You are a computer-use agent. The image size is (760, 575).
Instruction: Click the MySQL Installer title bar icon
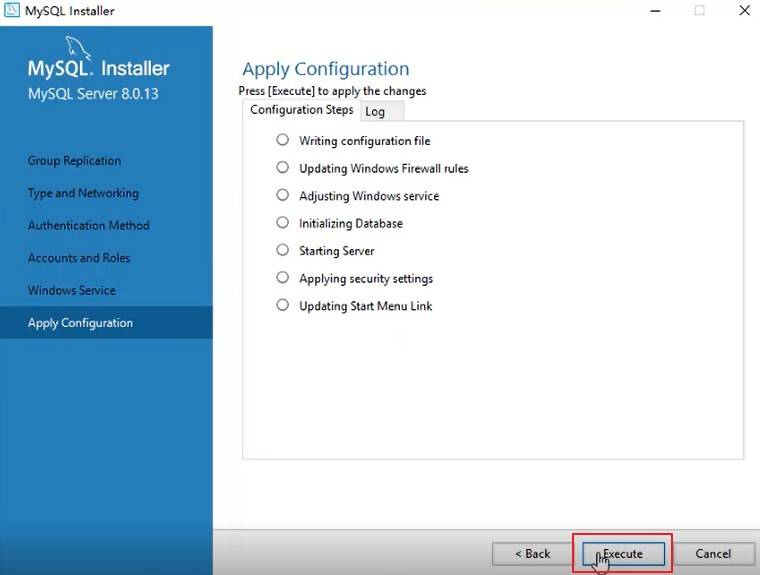click(12, 10)
